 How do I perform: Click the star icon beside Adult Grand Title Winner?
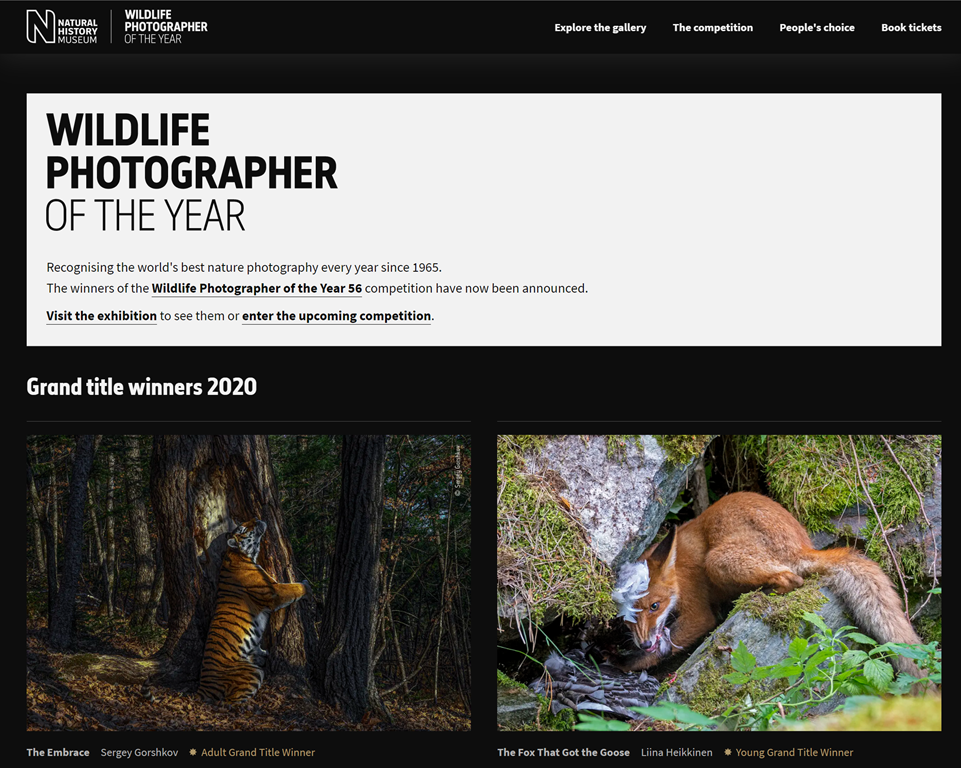pyautogui.click(x=193, y=752)
